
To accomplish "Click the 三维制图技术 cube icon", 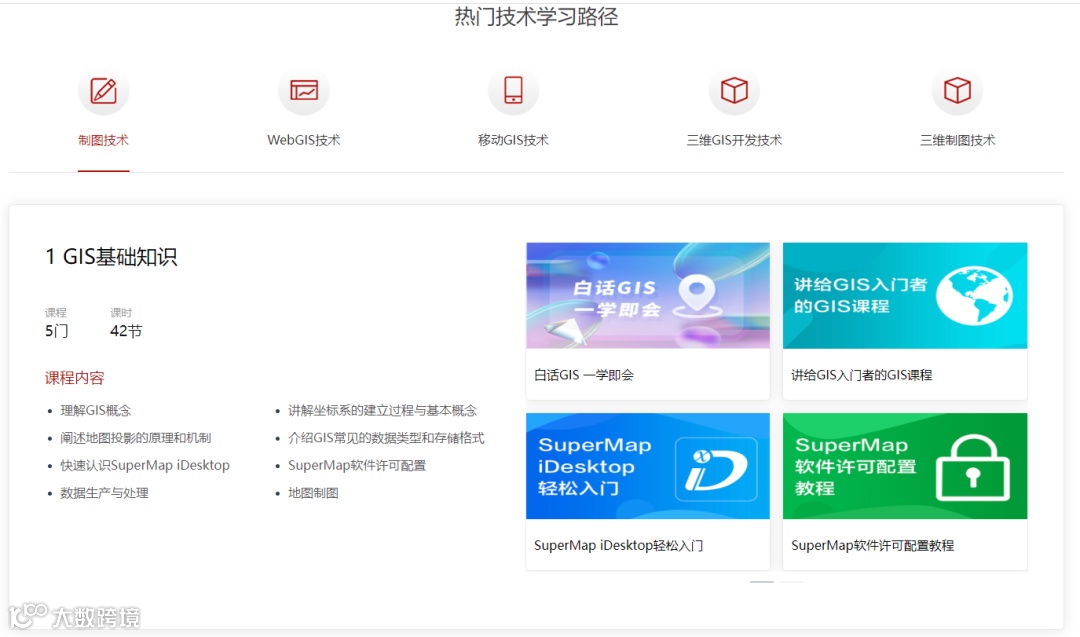I will pos(957,91).
